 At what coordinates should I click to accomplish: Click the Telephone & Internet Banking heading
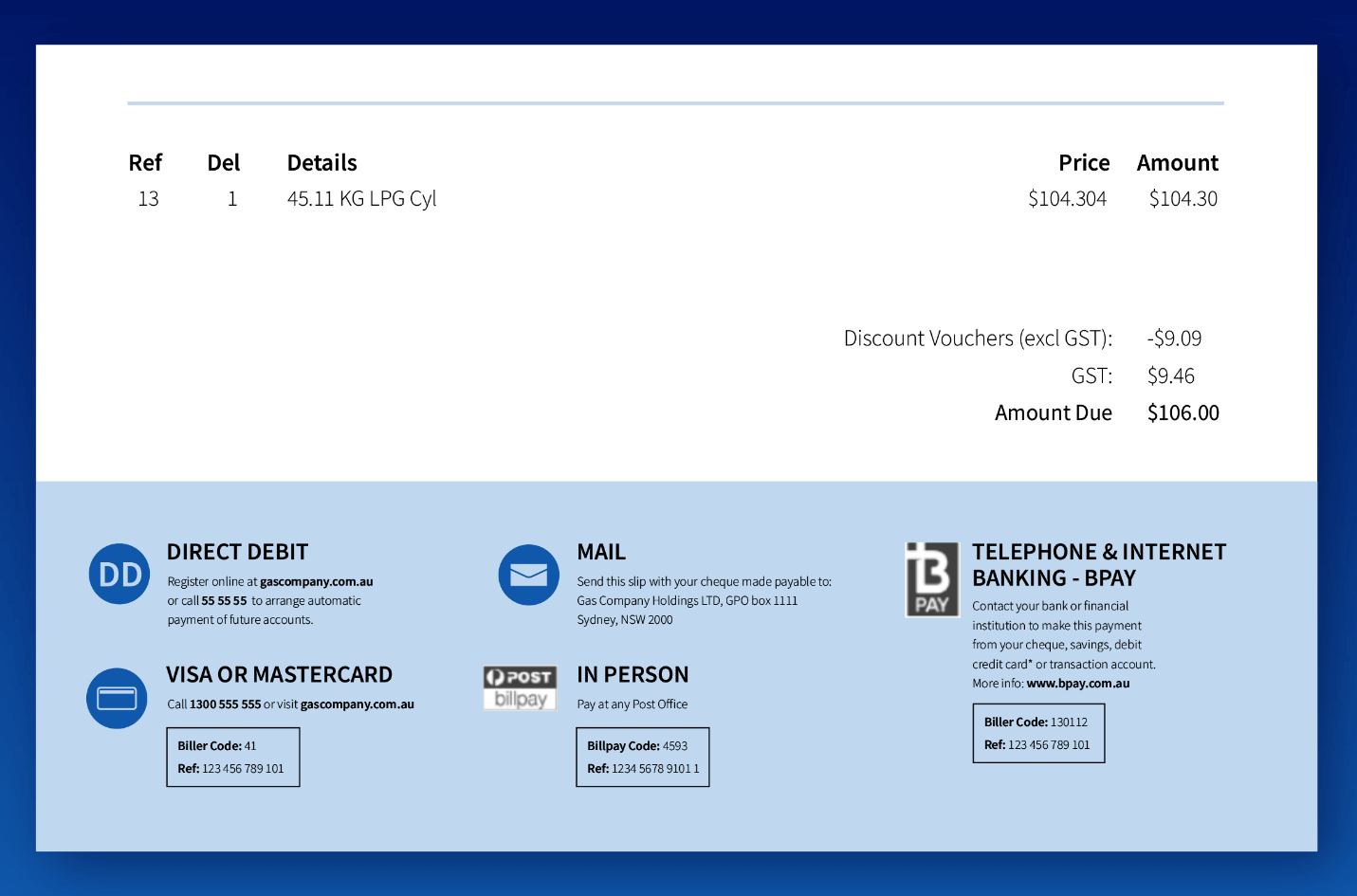coord(1098,565)
